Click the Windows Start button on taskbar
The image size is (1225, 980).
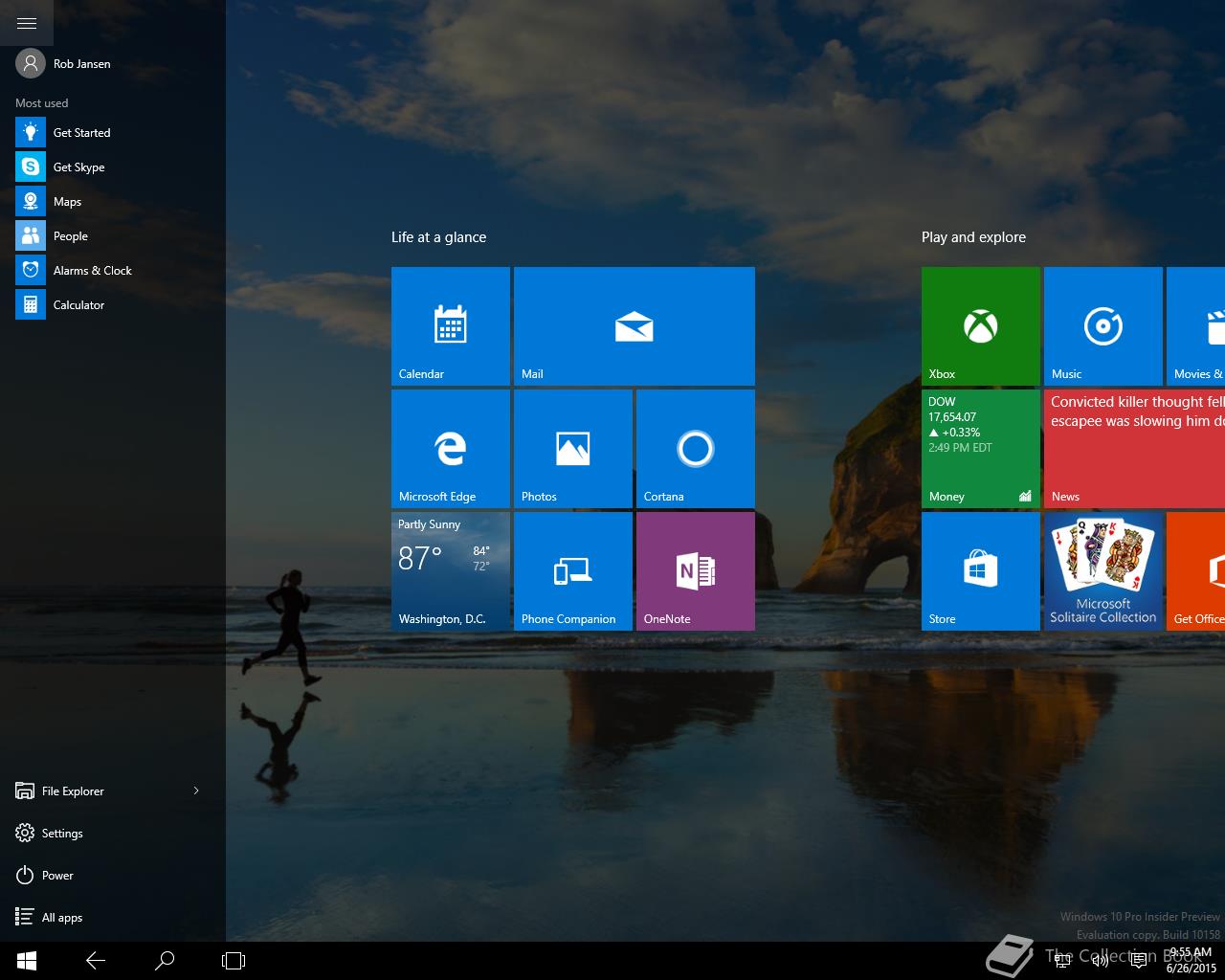click(27, 961)
